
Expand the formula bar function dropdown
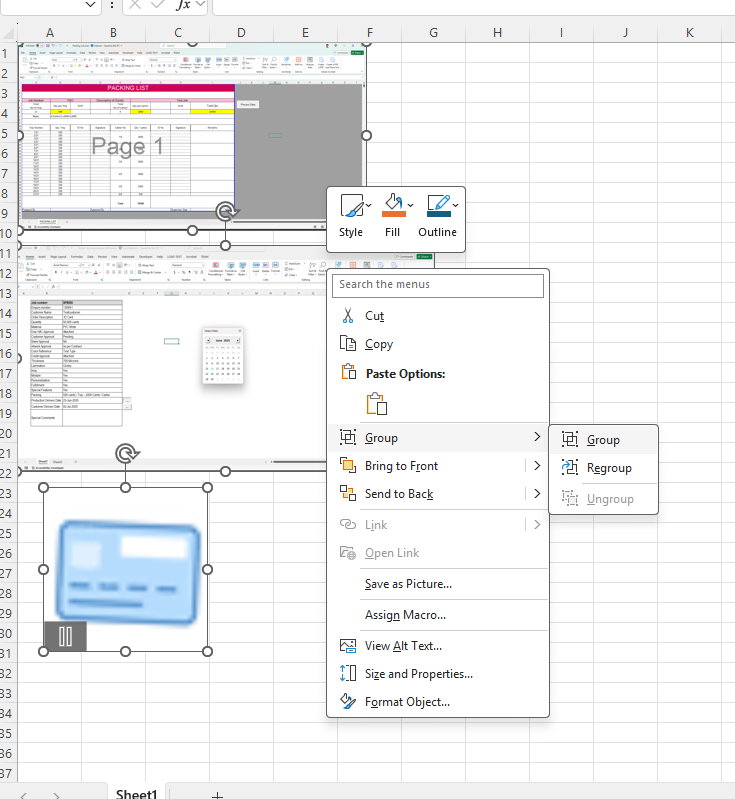point(200,5)
